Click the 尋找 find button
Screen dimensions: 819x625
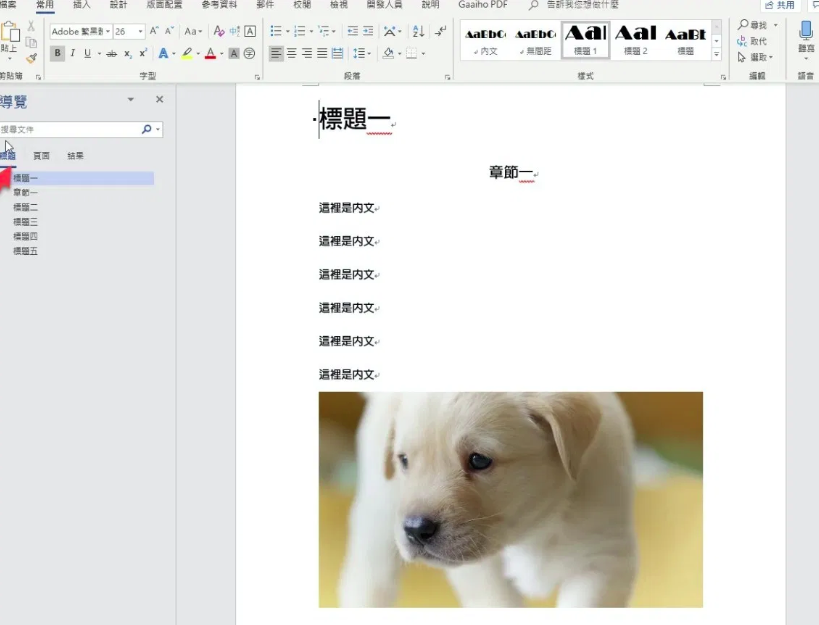point(752,25)
